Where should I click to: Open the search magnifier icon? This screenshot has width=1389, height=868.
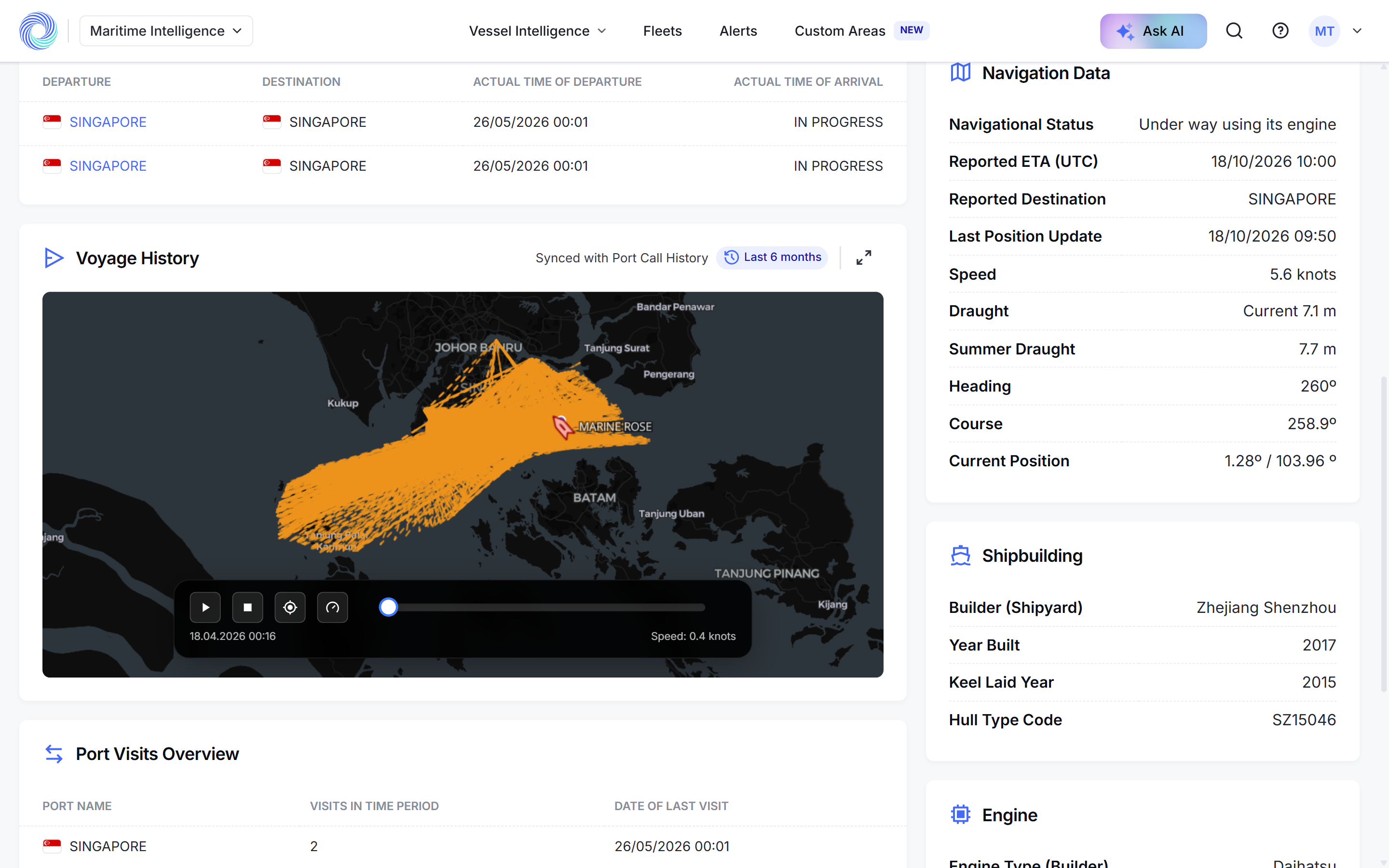tap(1234, 31)
